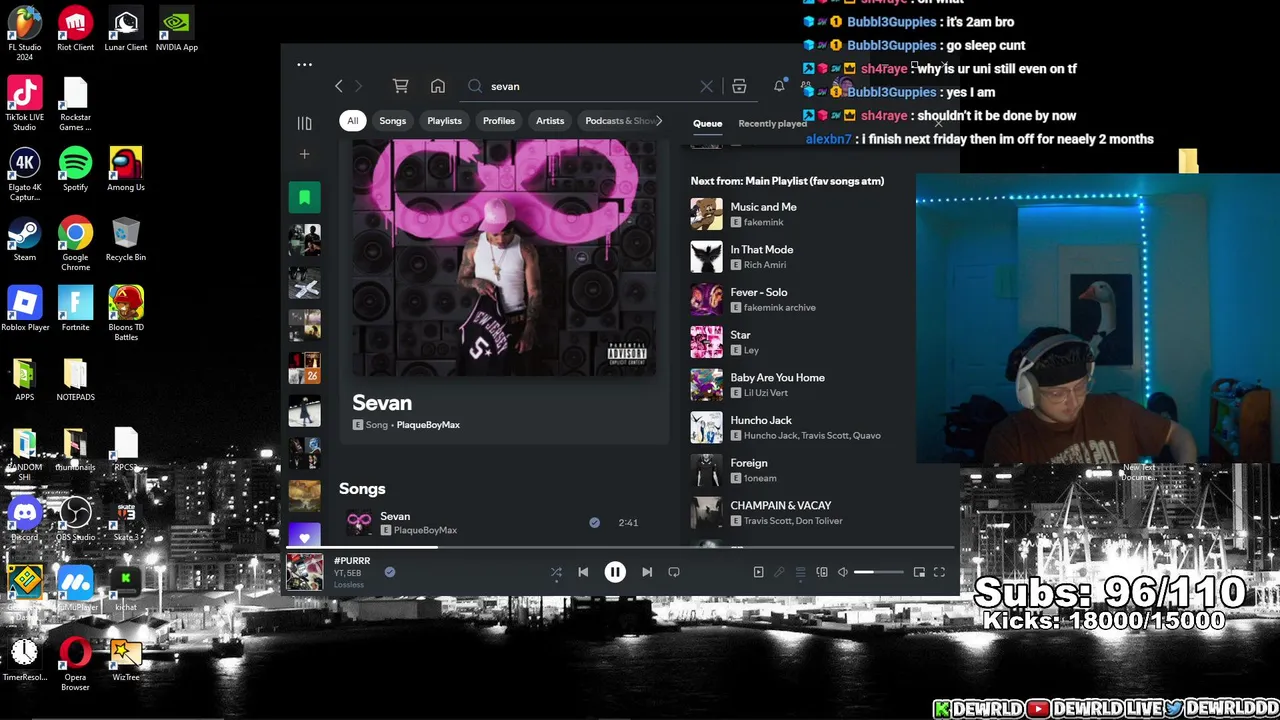This screenshot has height=720, width=1280.
Task: Select 'Huncho Jack' track in queue
Action: pyautogui.click(x=760, y=420)
